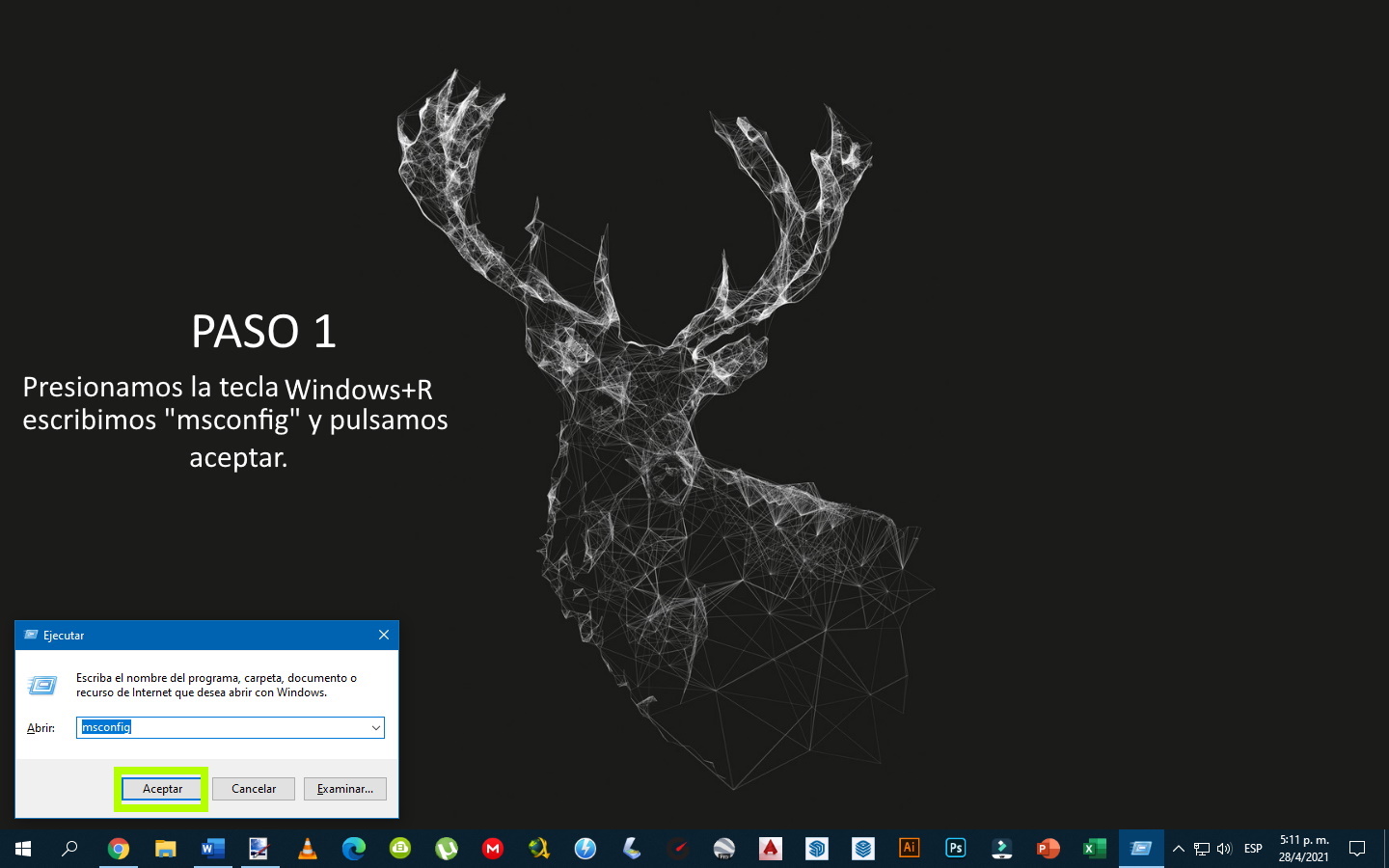
Task: Open the green round disk-drive taskbar icon
Action: (x=399, y=849)
